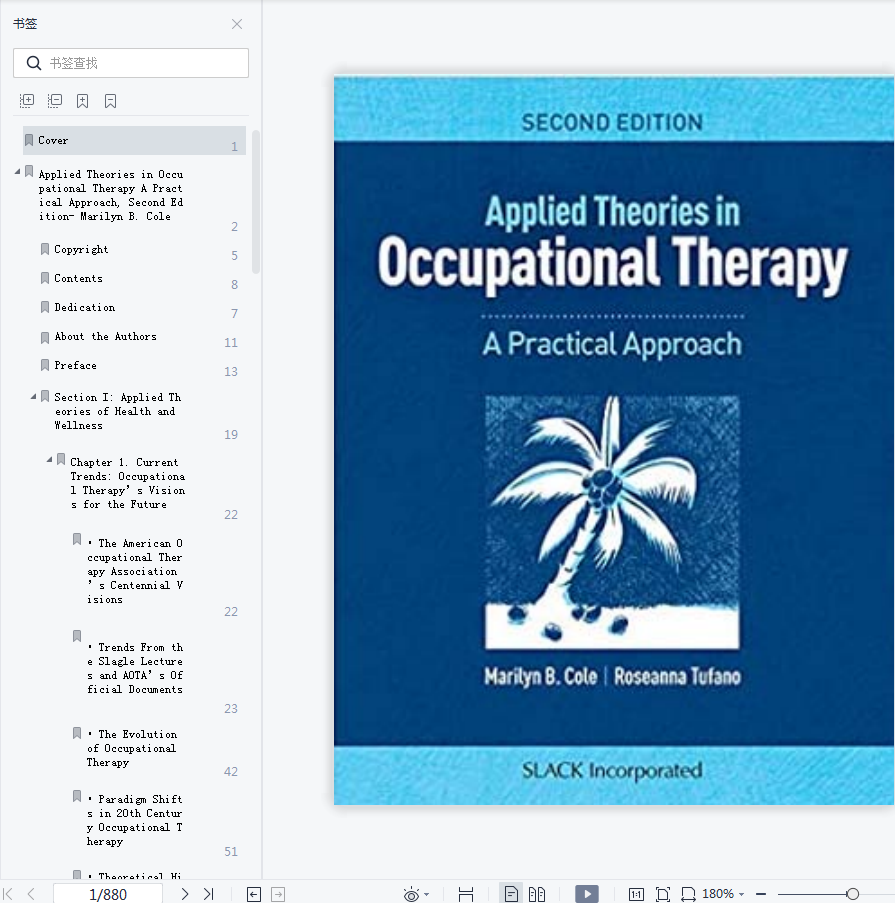Click the Contents bookmark flag icon
Viewport: 895px width, 903px height.
tap(45, 278)
